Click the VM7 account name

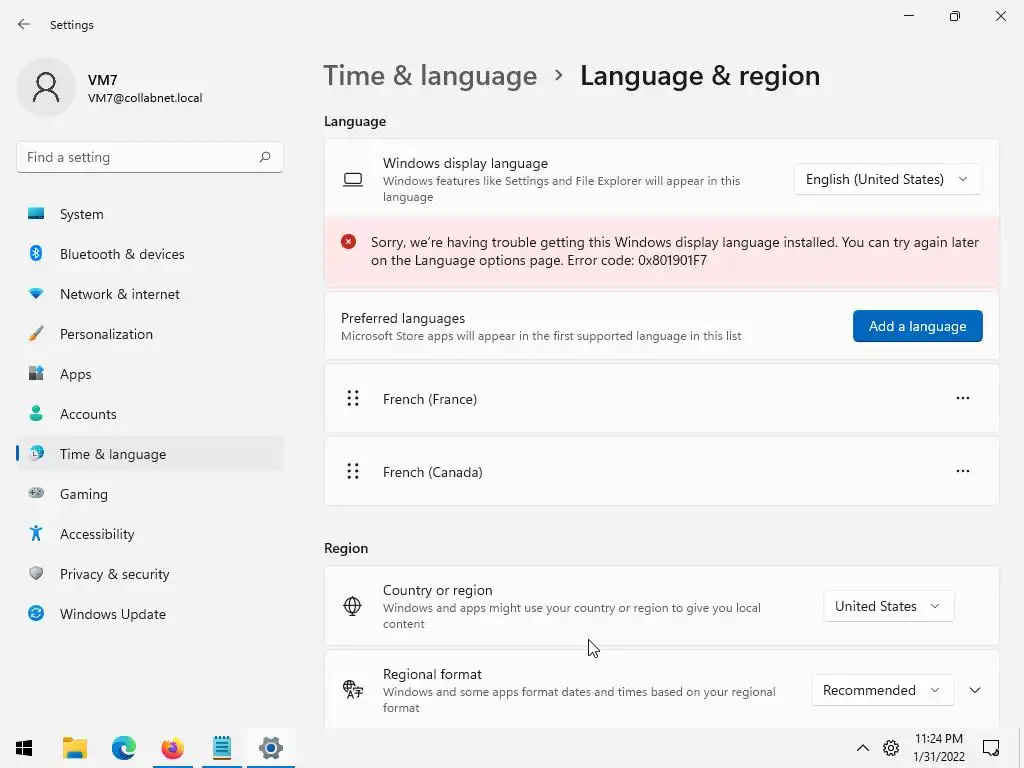pos(103,80)
